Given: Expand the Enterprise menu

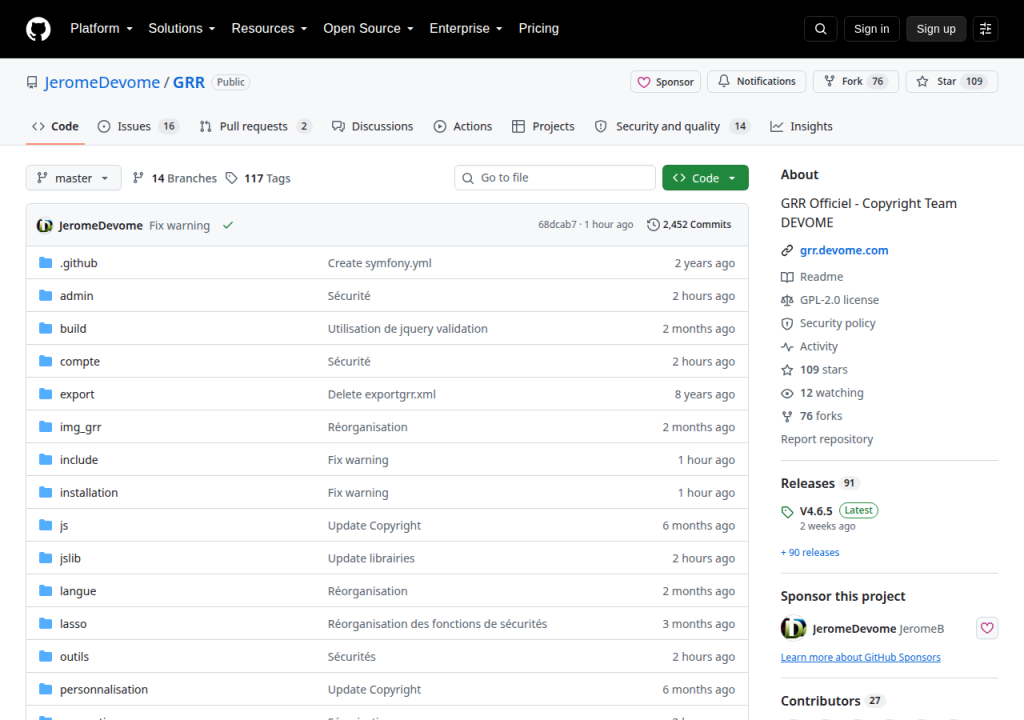Looking at the screenshot, I should (466, 29).
